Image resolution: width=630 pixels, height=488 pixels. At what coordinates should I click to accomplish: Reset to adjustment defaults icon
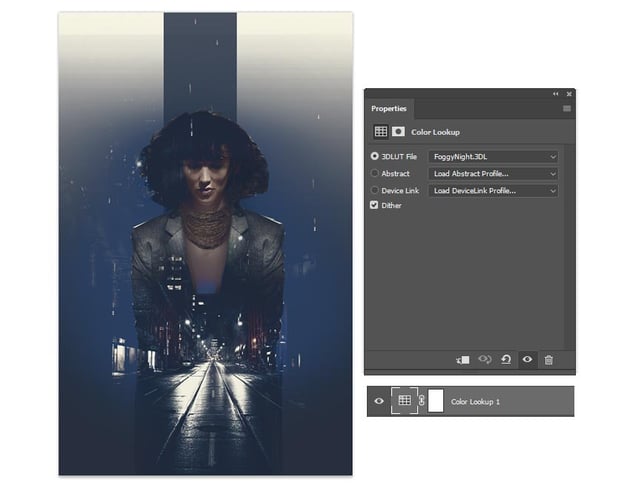coord(506,359)
